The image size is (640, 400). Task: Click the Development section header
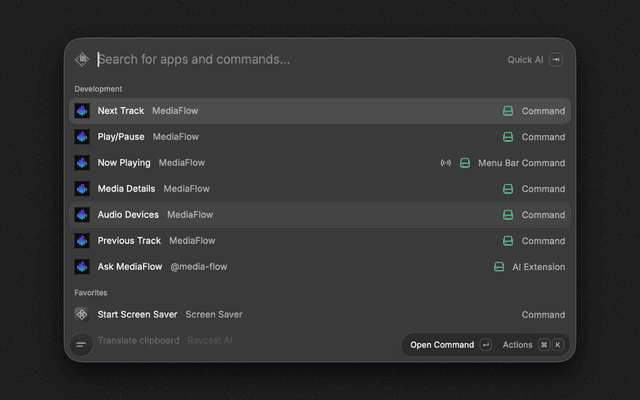[98, 89]
